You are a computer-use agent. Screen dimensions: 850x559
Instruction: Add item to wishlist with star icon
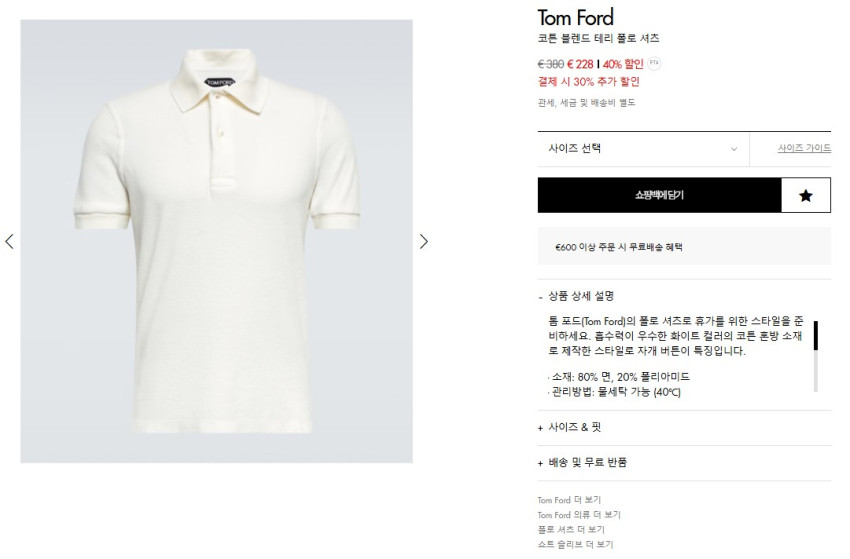coord(806,196)
